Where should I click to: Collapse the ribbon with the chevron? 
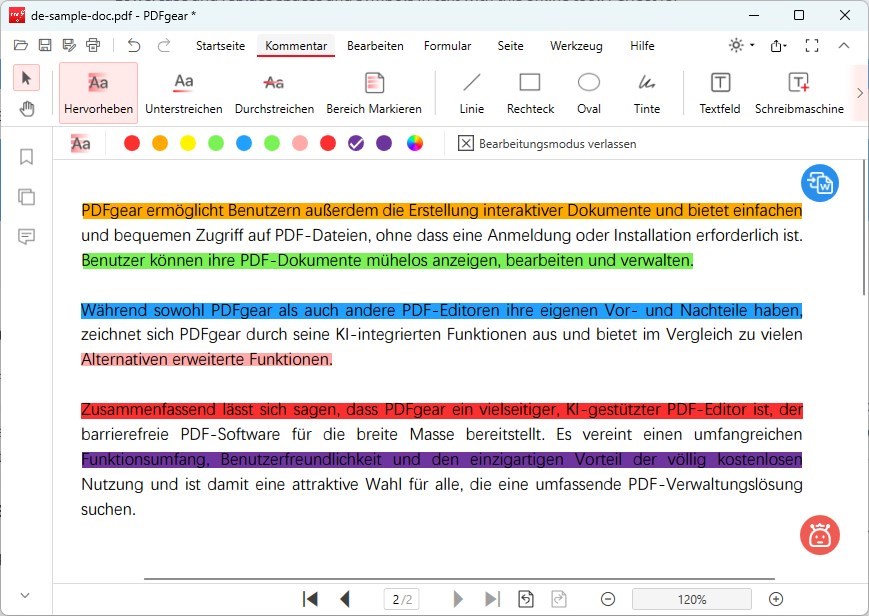click(x=844, y=45)
